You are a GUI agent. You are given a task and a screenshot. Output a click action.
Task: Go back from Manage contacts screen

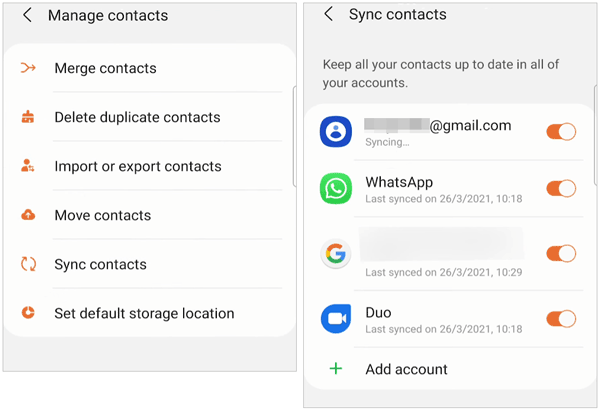(x=27, y=15)
